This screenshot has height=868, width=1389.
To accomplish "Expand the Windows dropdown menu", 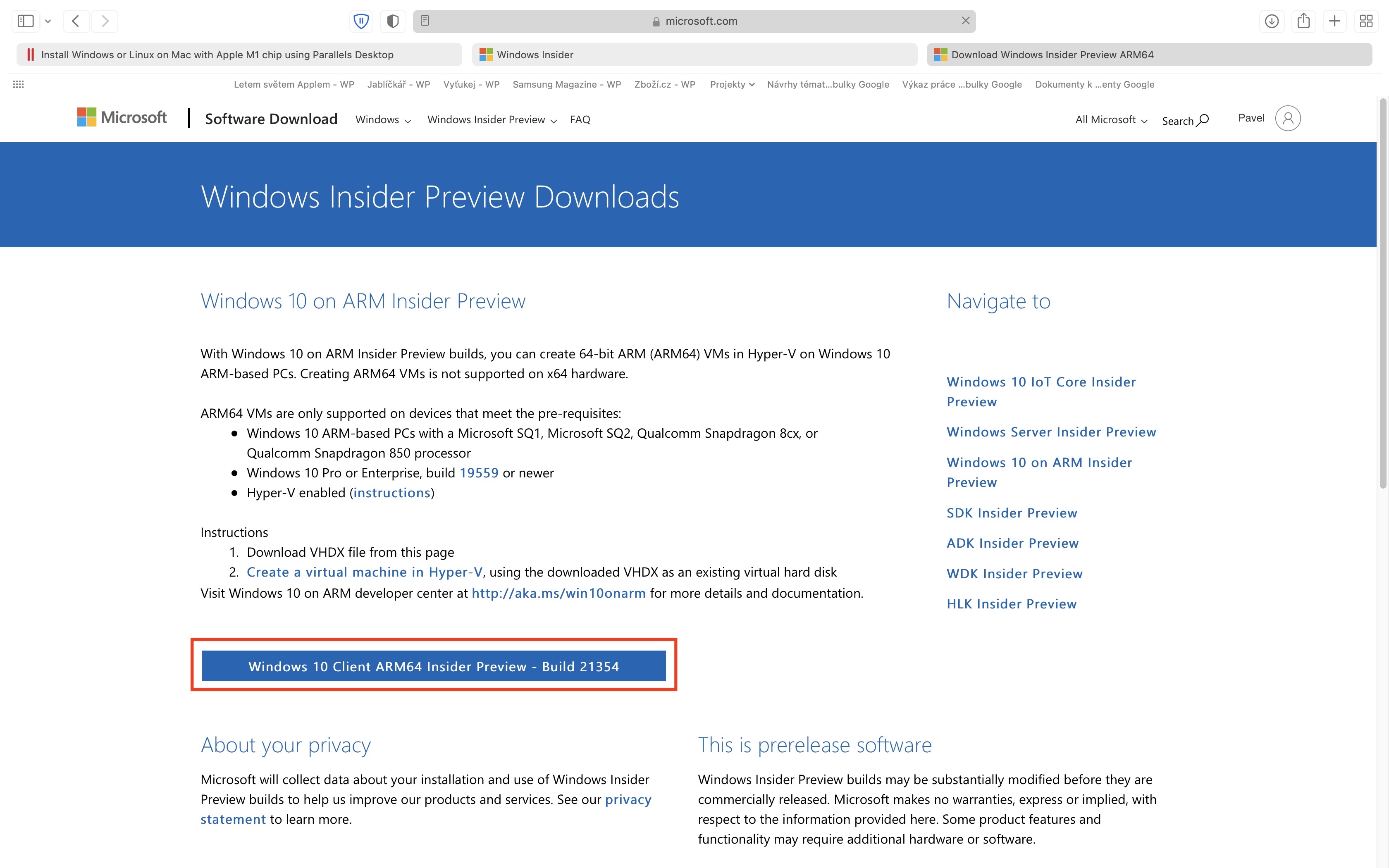I will [x=383, y=119].
